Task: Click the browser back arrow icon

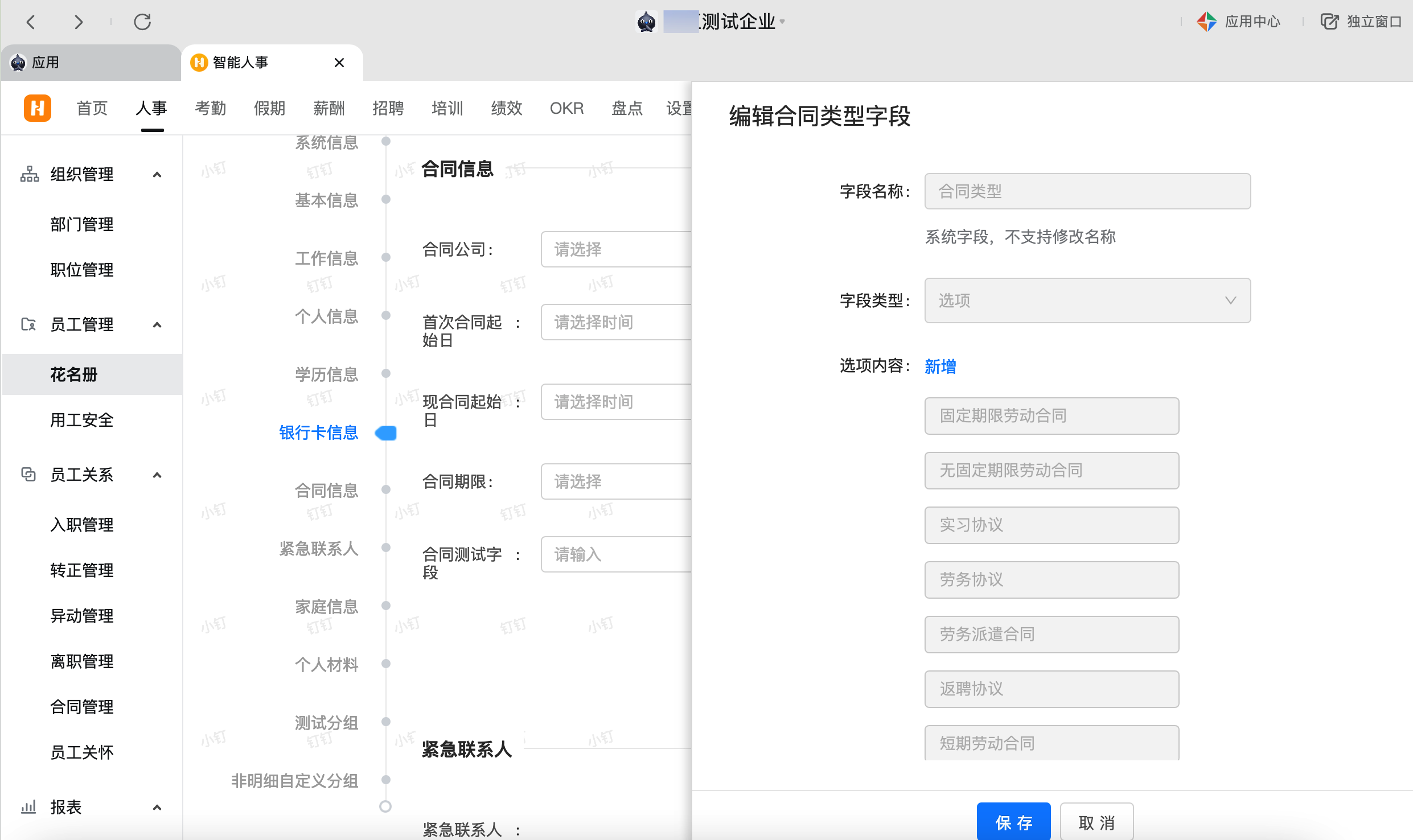Action: point(31,22)
